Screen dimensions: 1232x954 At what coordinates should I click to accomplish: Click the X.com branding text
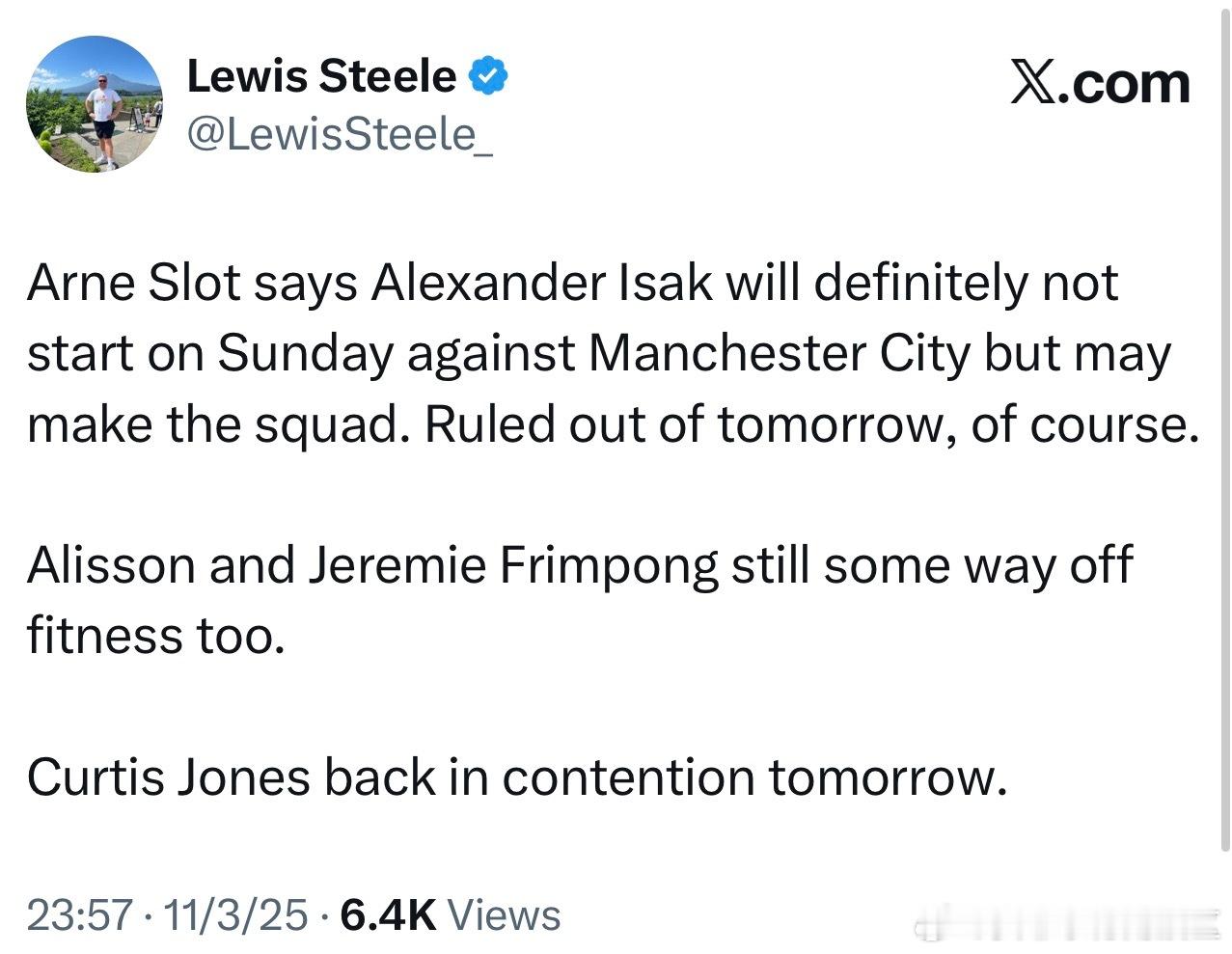1100,84
